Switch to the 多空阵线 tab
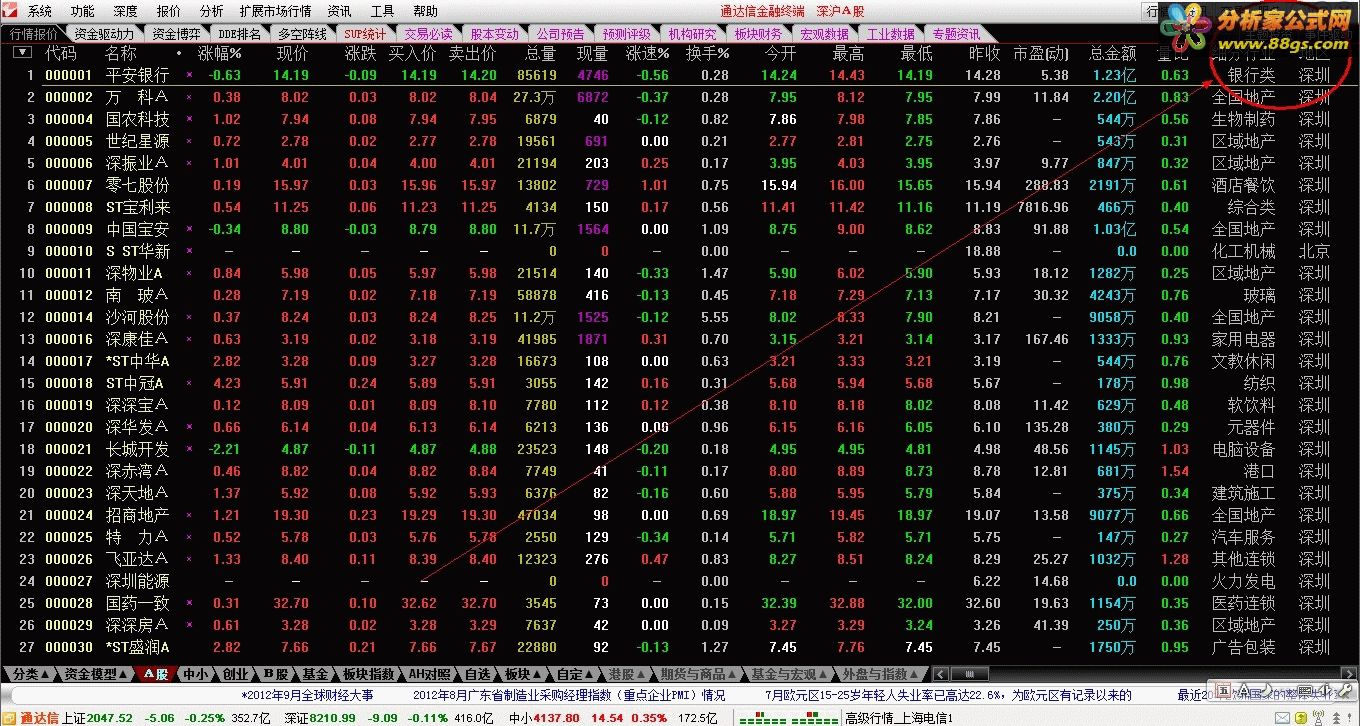 pyautogui.click(x=303, y=33)
